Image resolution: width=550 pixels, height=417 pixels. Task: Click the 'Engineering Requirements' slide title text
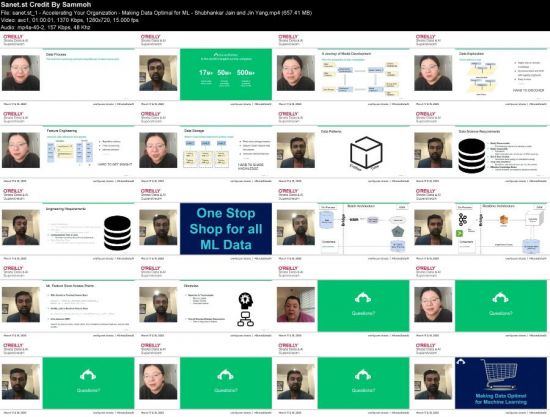(66, 209)
